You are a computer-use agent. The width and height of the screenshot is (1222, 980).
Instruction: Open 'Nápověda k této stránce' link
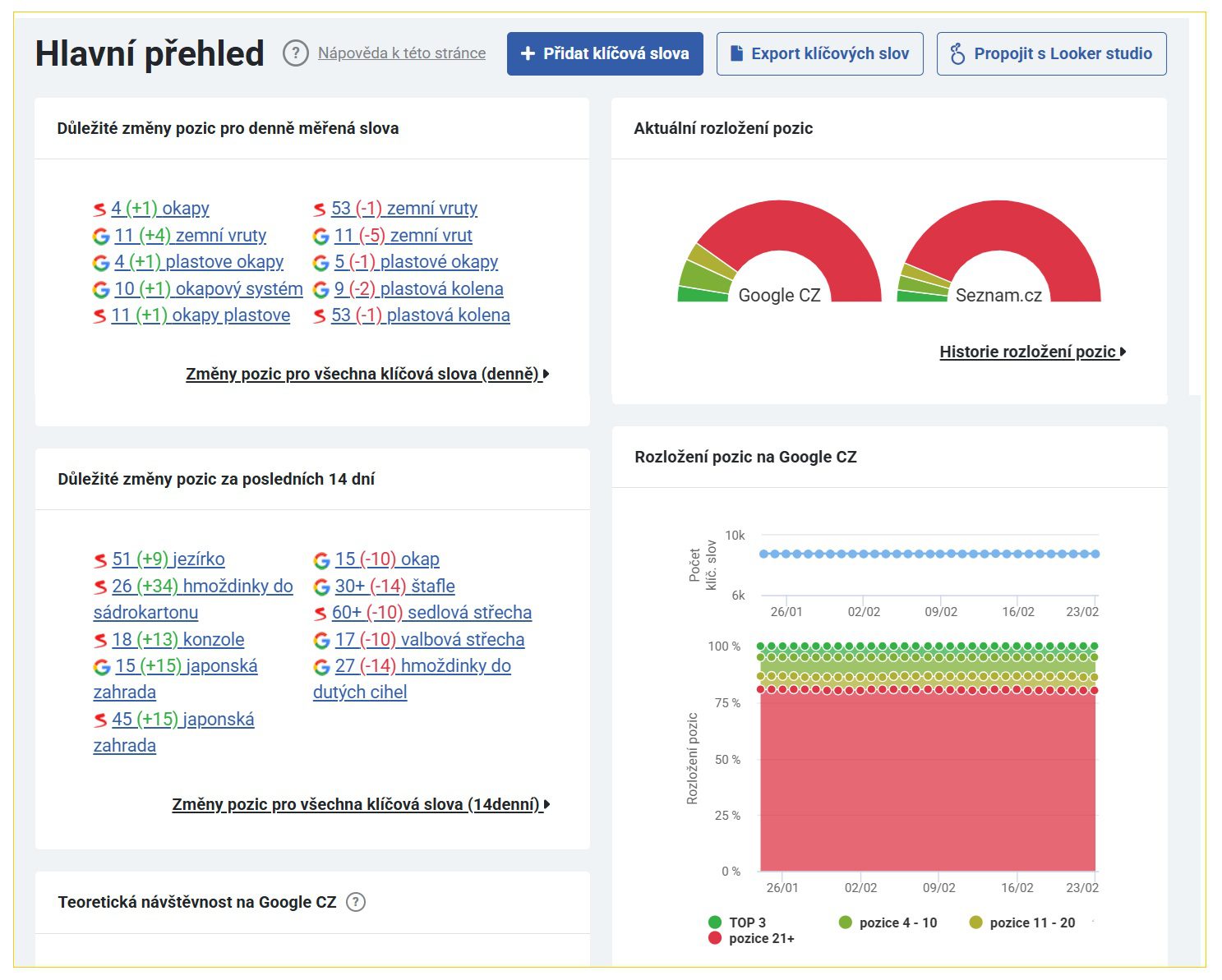tap(401, 53)
